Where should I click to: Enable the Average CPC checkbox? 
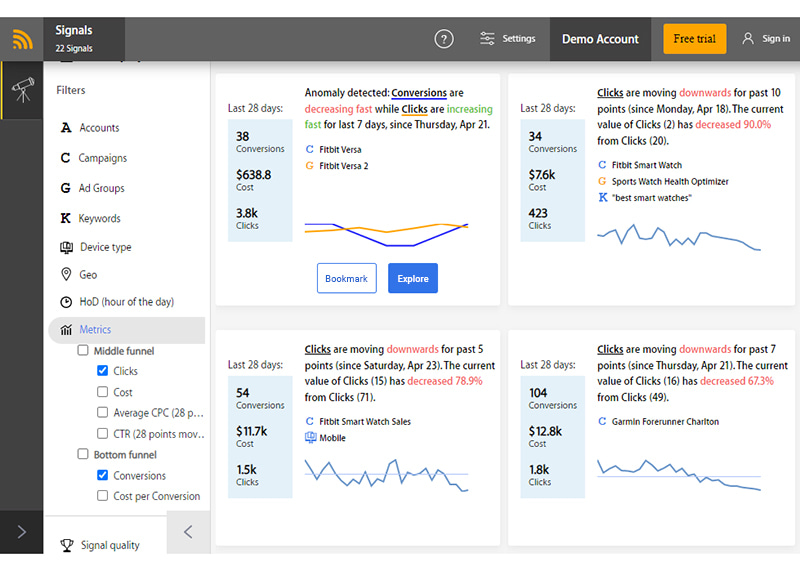(103, 412)
